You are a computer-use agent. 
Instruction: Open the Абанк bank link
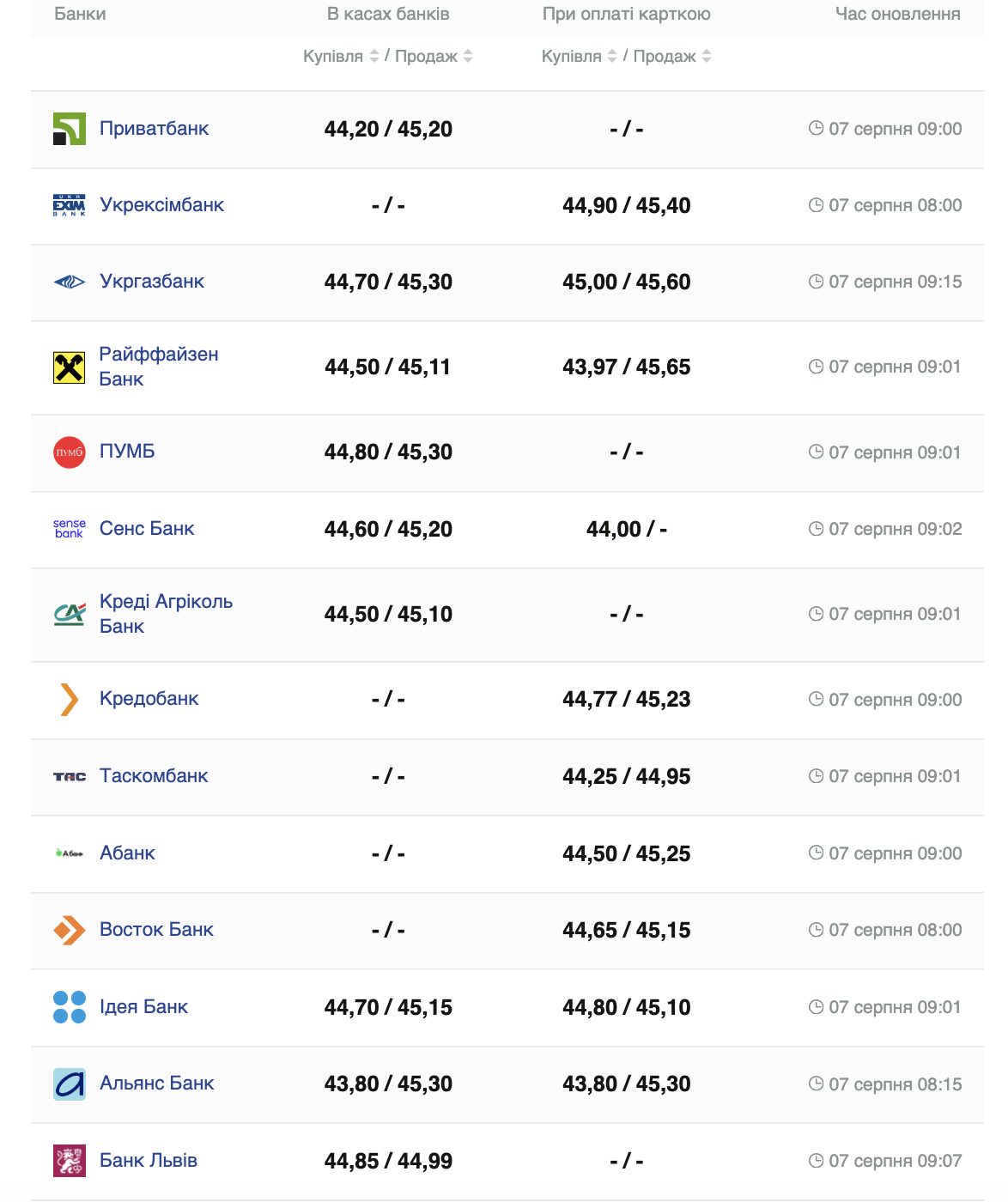point(127,853)
